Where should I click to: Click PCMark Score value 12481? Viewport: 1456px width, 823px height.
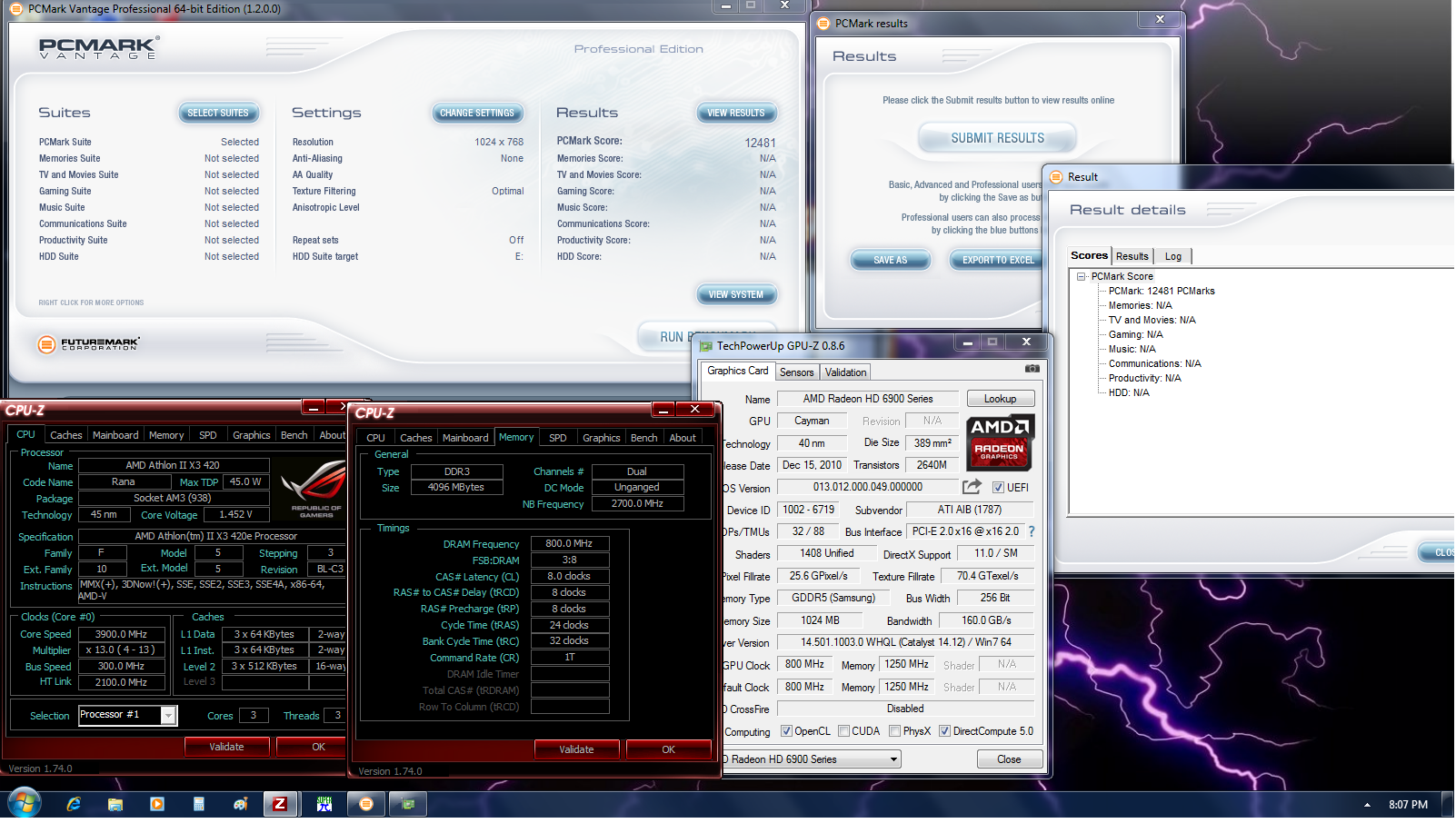[760, 143]
